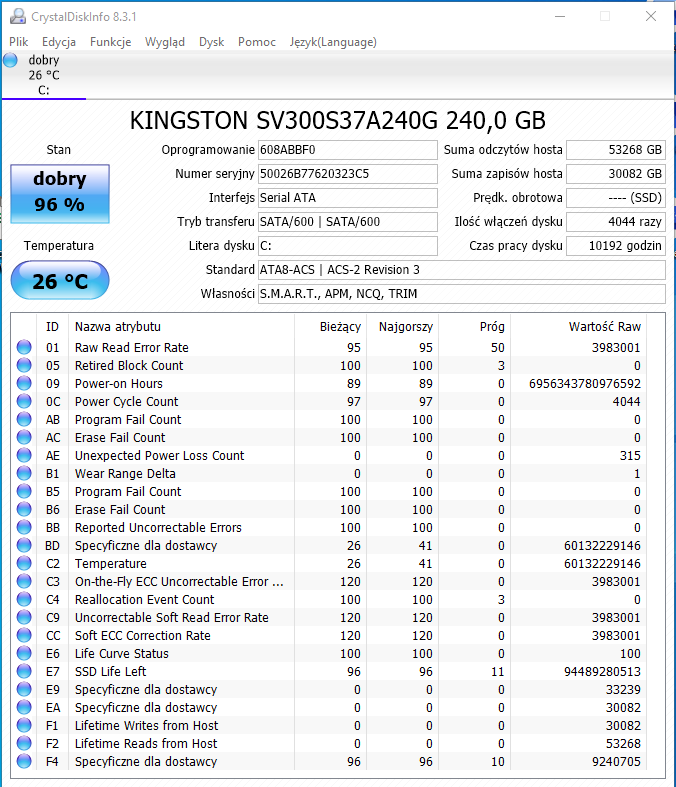The height and width of the screenshot is (787, 676).
Task: Click status orb for Wear Range Delta
Action: click(x=24, y=473)
